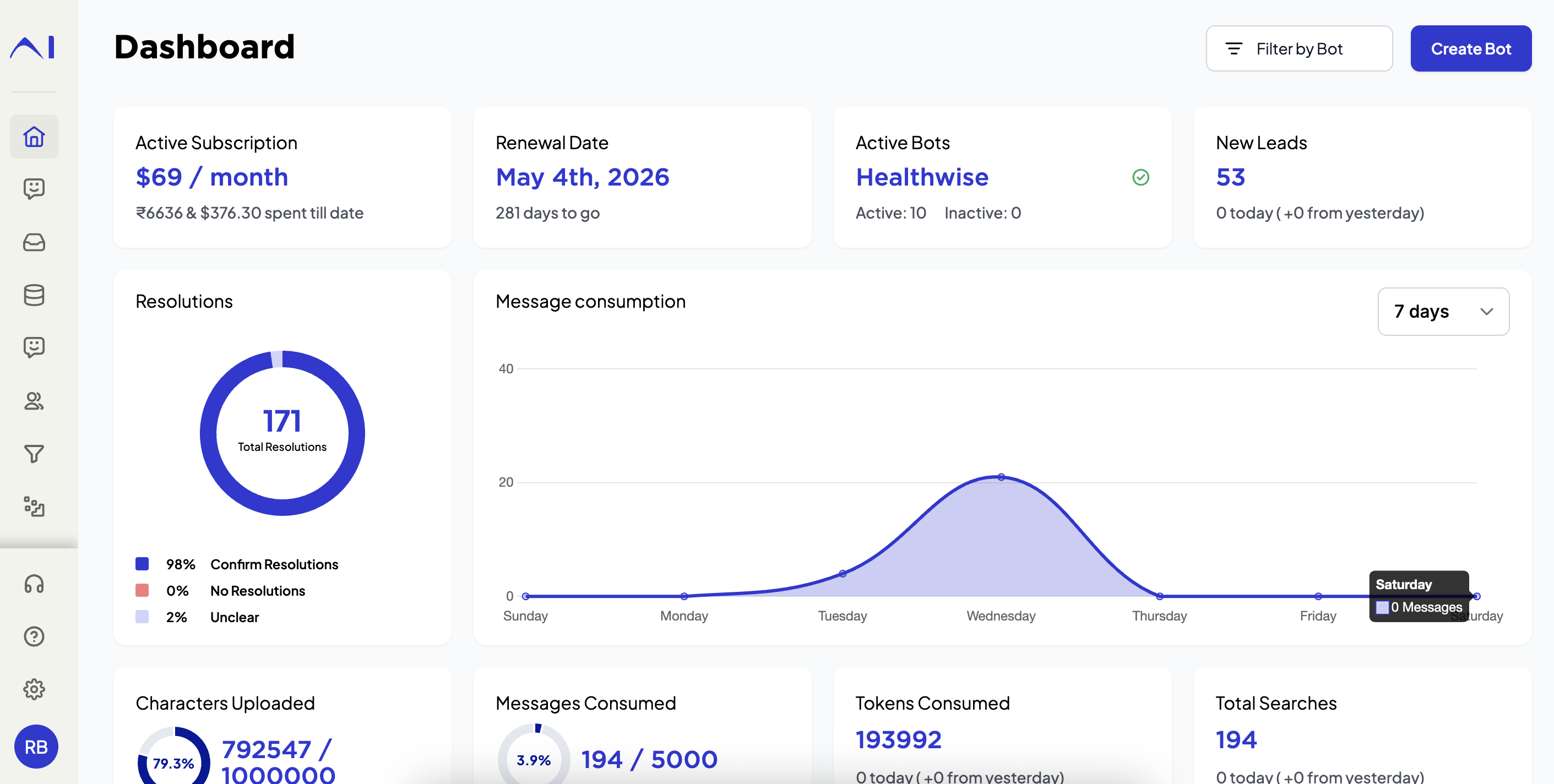Open the Filter by Bot dropdown
This screenshot has height=784, width=1554.
click(x=1298, y=49)
